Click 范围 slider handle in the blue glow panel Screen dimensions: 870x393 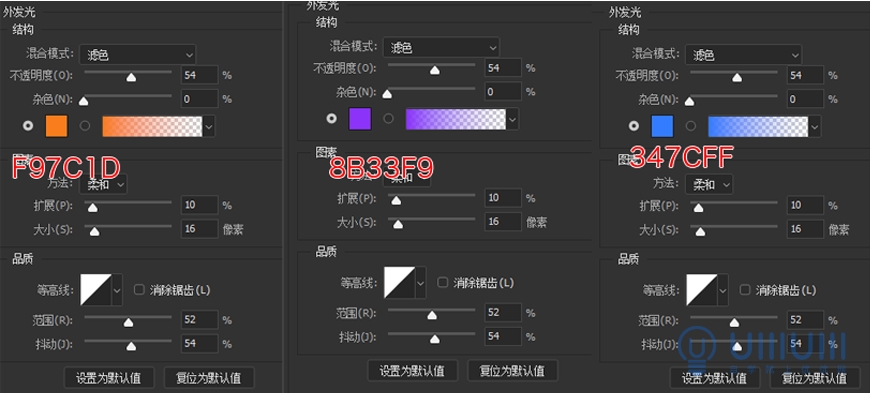734,323
